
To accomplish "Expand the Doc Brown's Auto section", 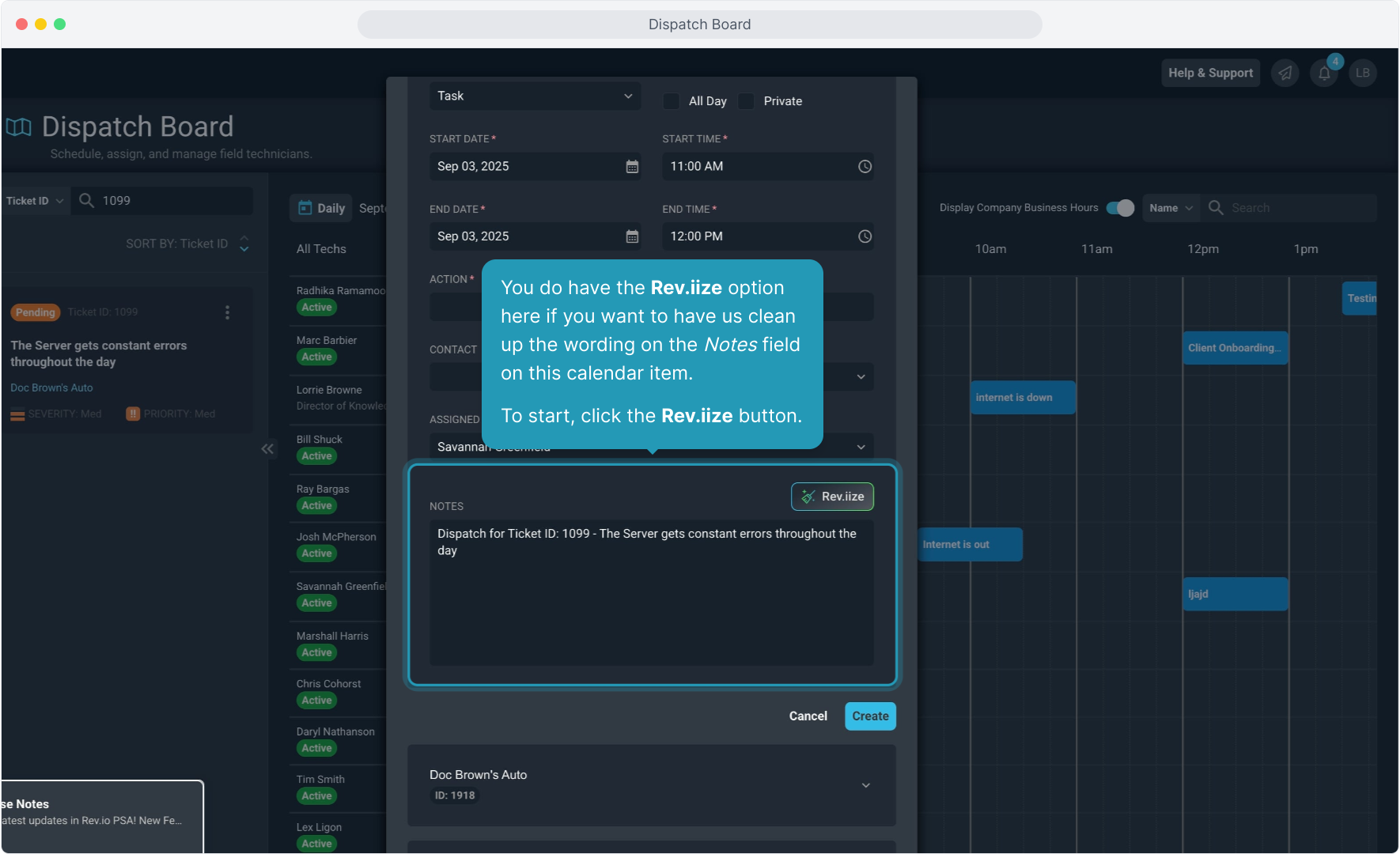I will click(865, 785).
